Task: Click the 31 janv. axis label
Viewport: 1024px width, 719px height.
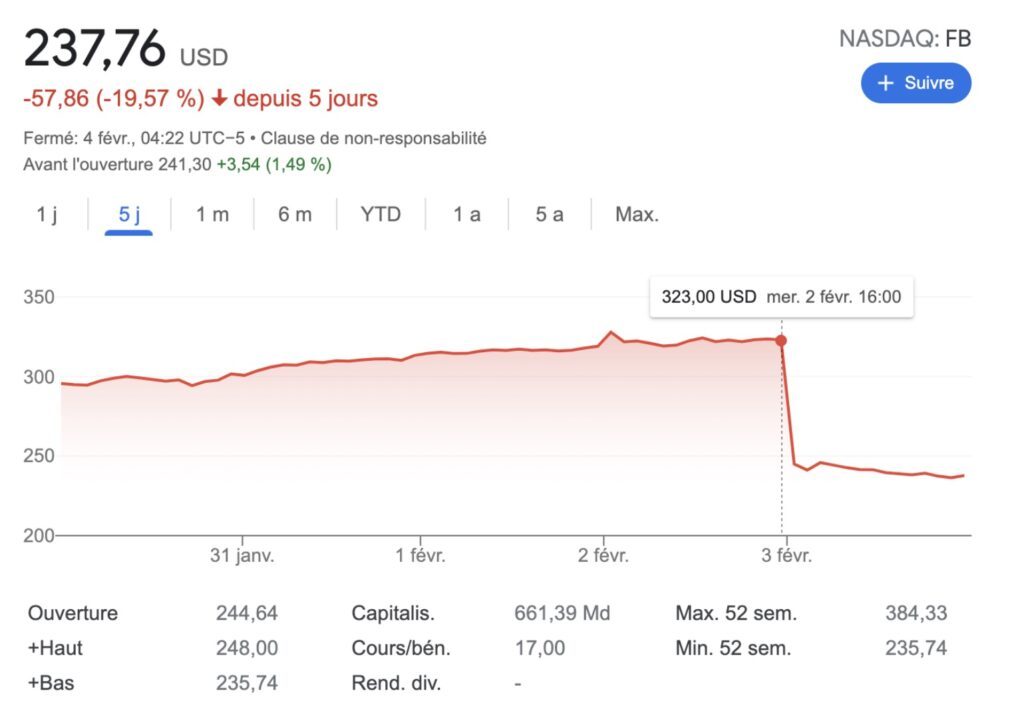Action: pyautogui.click(x=242, y=556)
